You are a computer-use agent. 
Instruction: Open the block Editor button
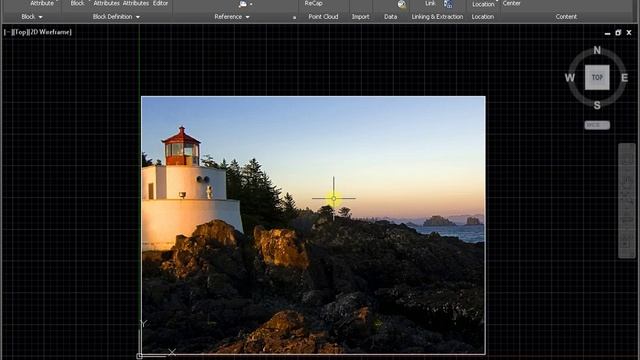click(x=160, y=3)
